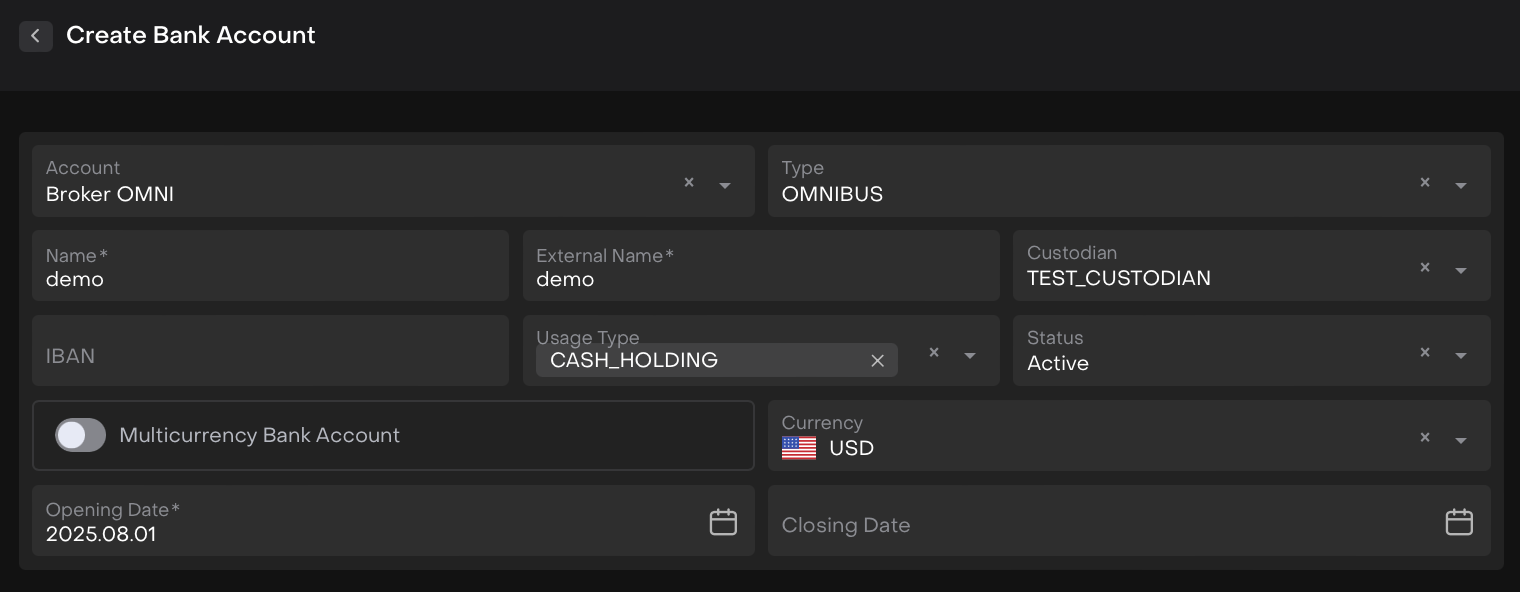Clear the Type field value
Viewport: 1520px width, 592px height.
click(1425, 182)
